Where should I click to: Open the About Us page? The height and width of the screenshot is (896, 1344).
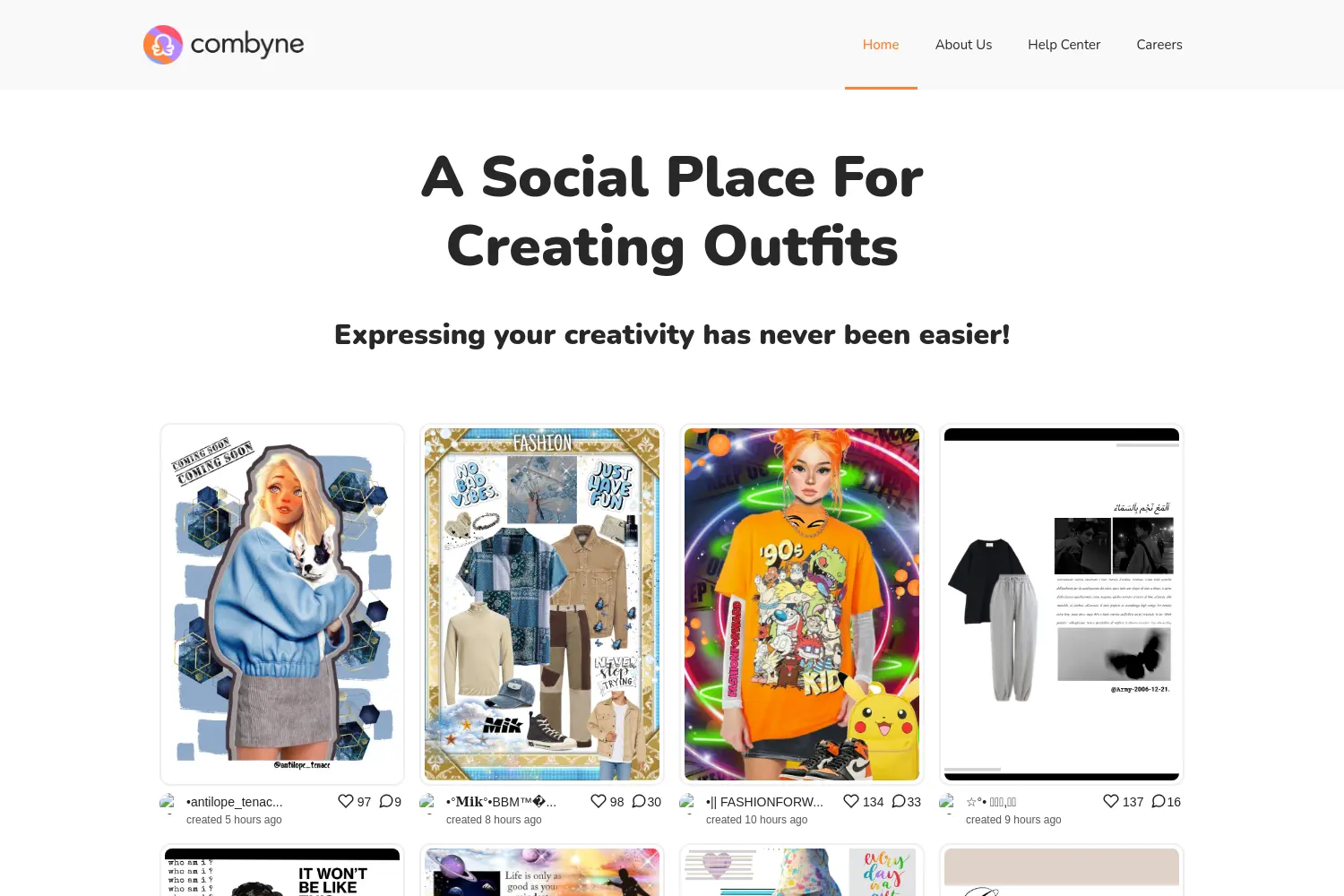963,45
